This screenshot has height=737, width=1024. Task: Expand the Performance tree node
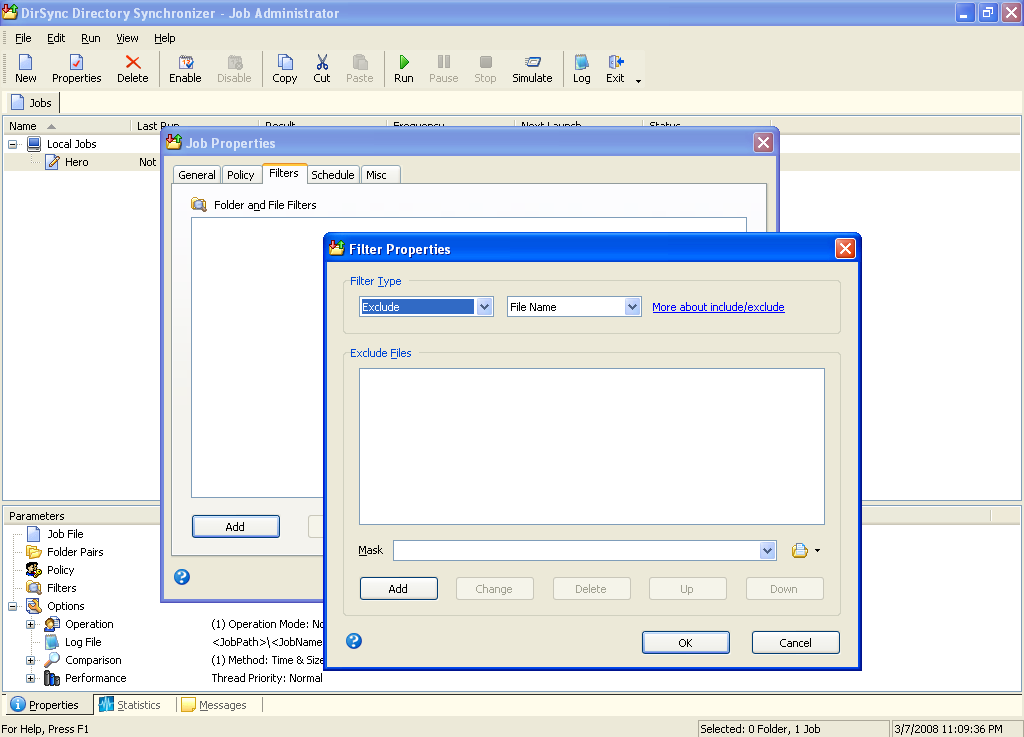pos(31,678)
